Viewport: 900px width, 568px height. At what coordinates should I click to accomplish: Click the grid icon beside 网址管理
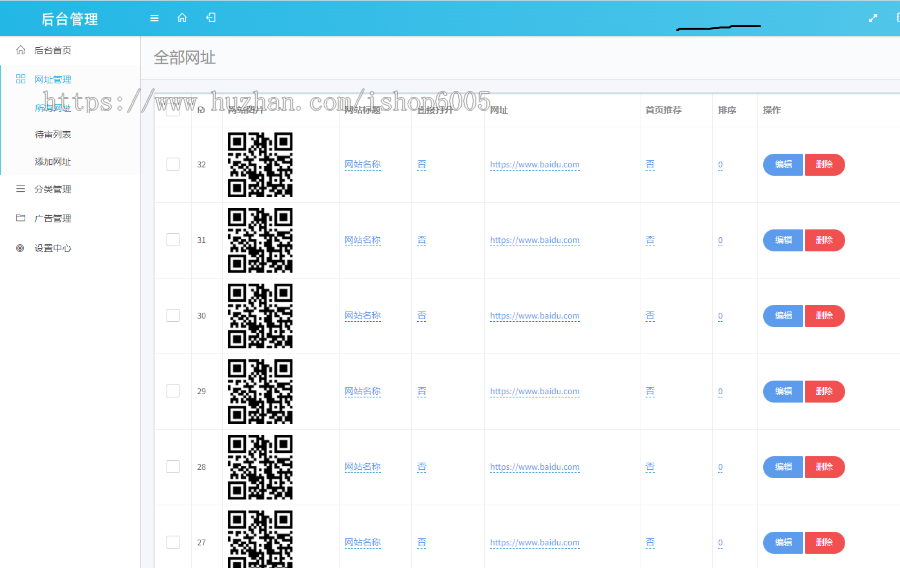pyautogui.click(x=21, y=79)
